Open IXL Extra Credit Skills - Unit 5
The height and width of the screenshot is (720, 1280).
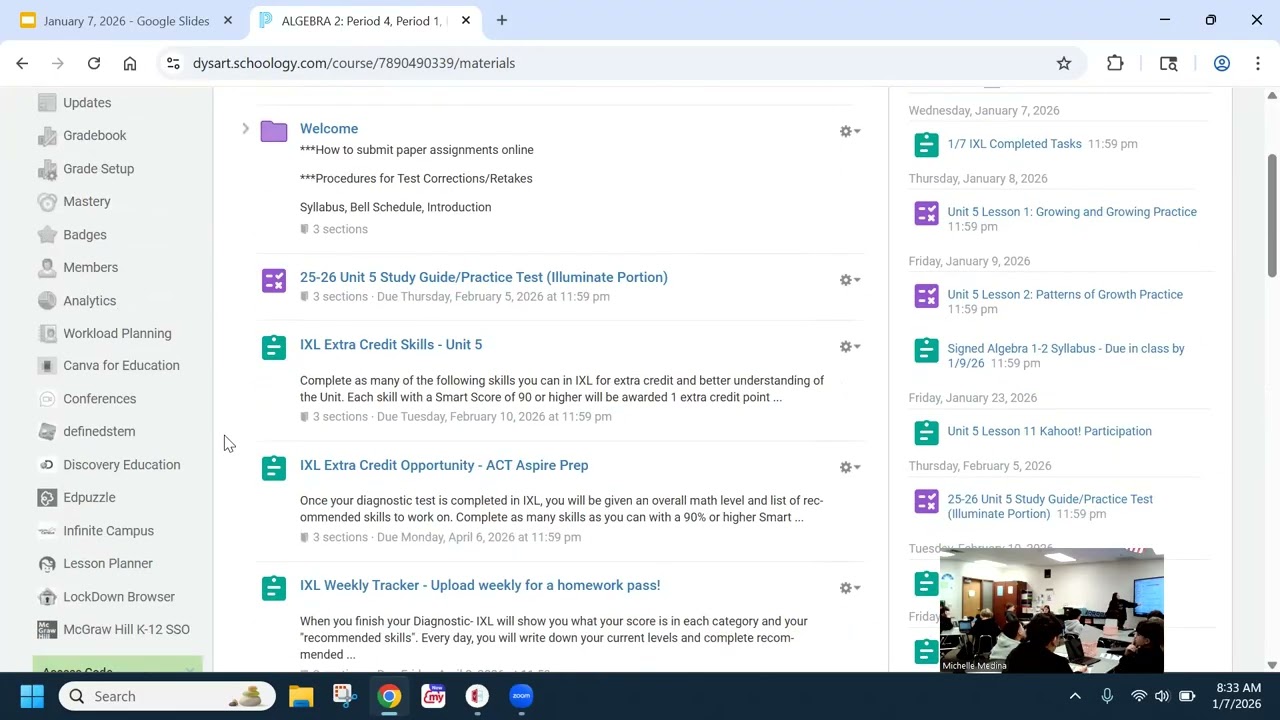[x=391, y=344]
